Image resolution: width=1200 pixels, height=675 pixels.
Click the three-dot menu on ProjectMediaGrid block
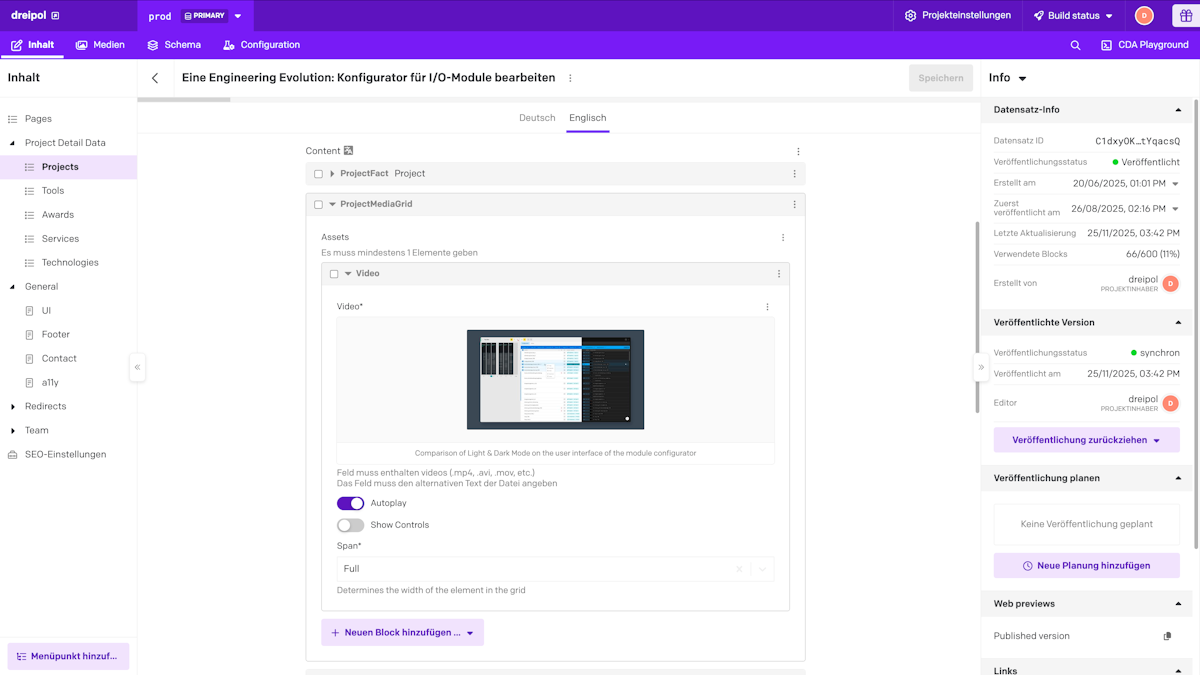pyautogui.click(x=796, y=203)
